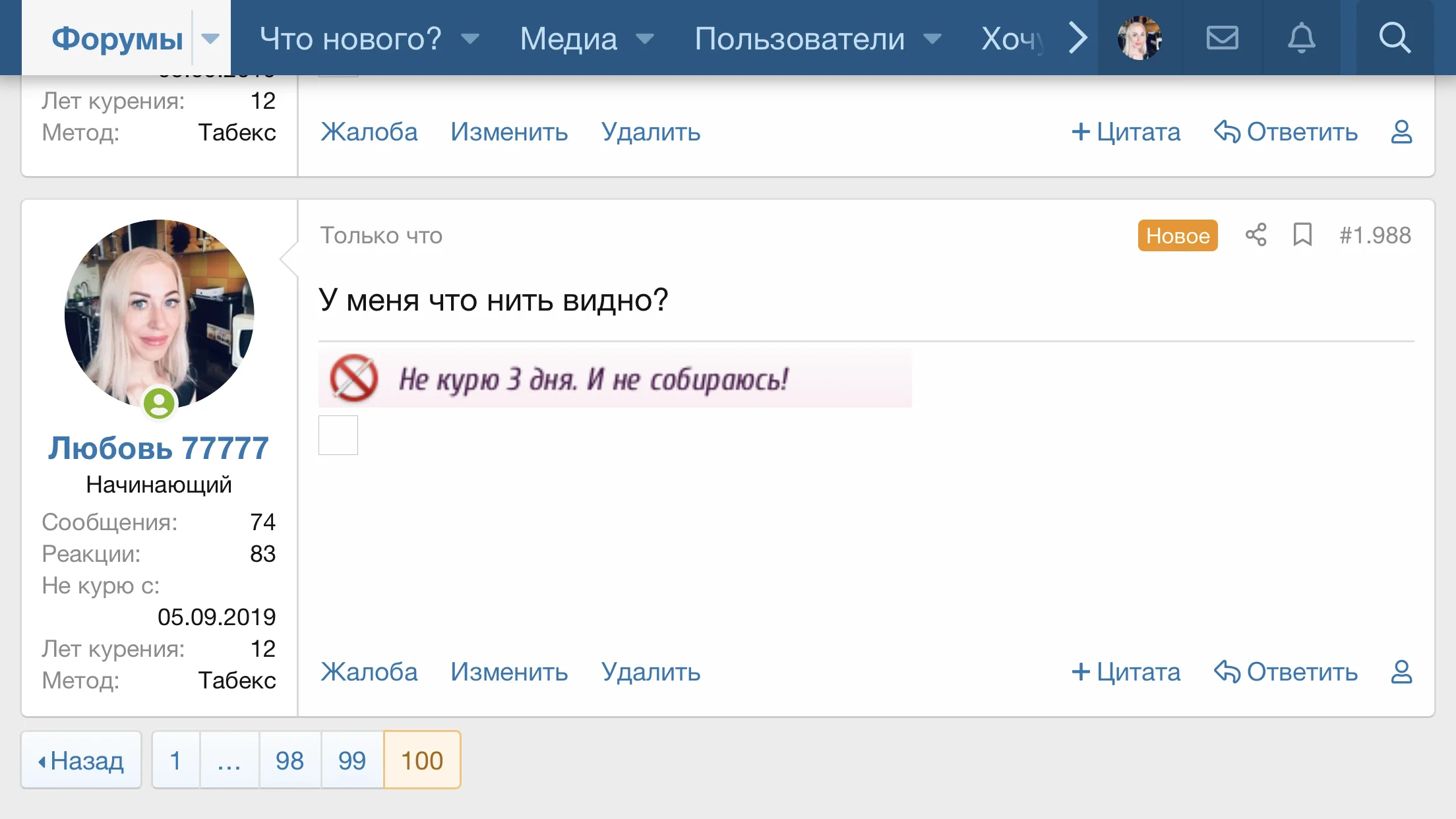
Task: Click the Назад previous page button
Action: pyautogui.click(x=81, y=760)
